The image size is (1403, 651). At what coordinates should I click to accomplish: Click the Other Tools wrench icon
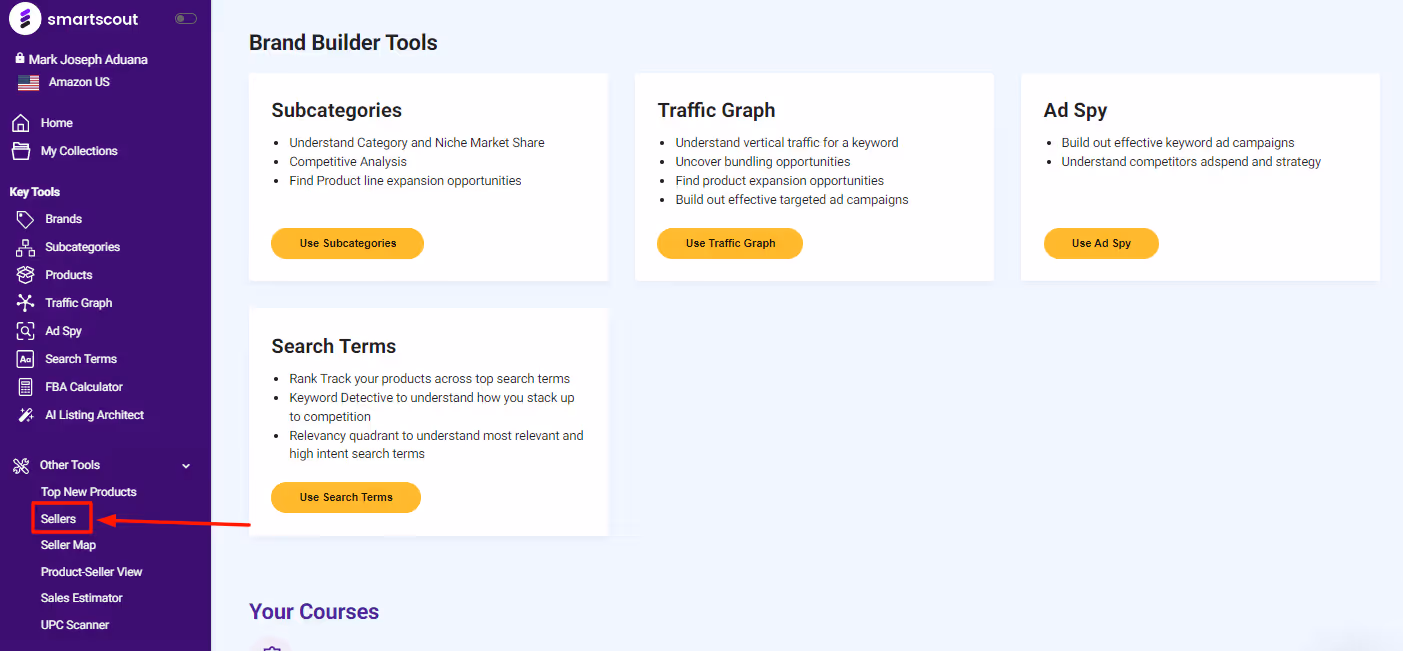point(21,465)
